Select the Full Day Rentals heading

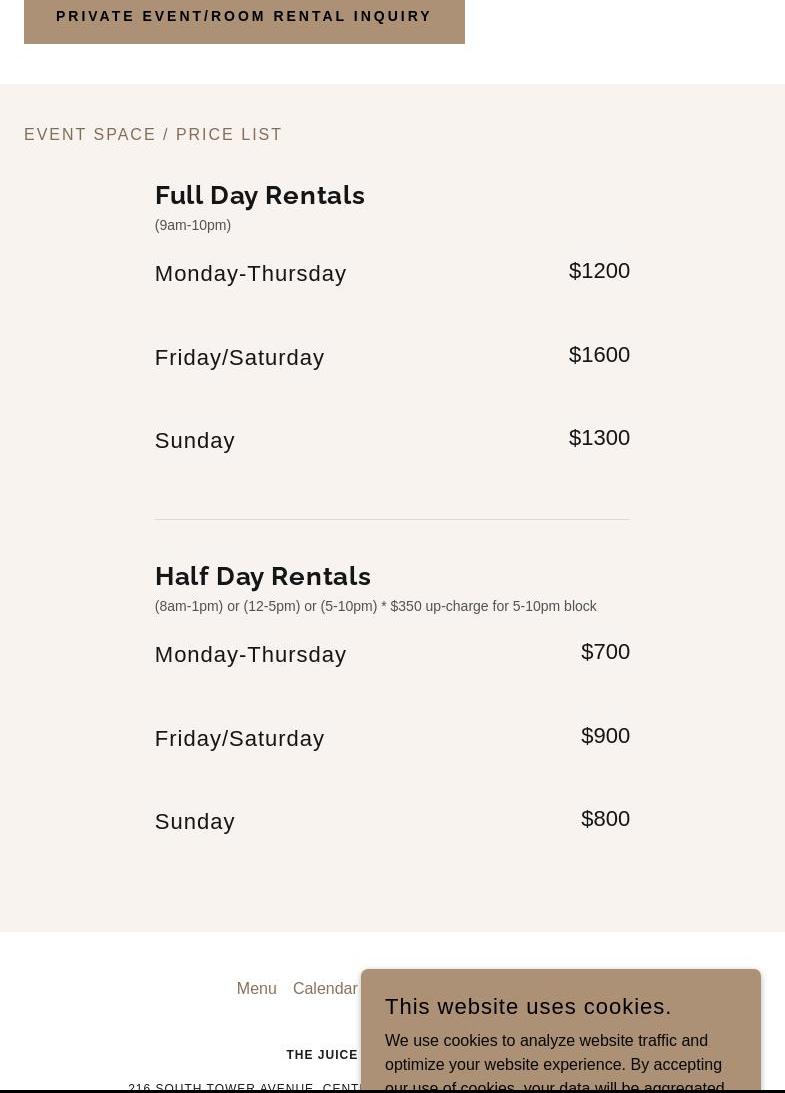260,195
